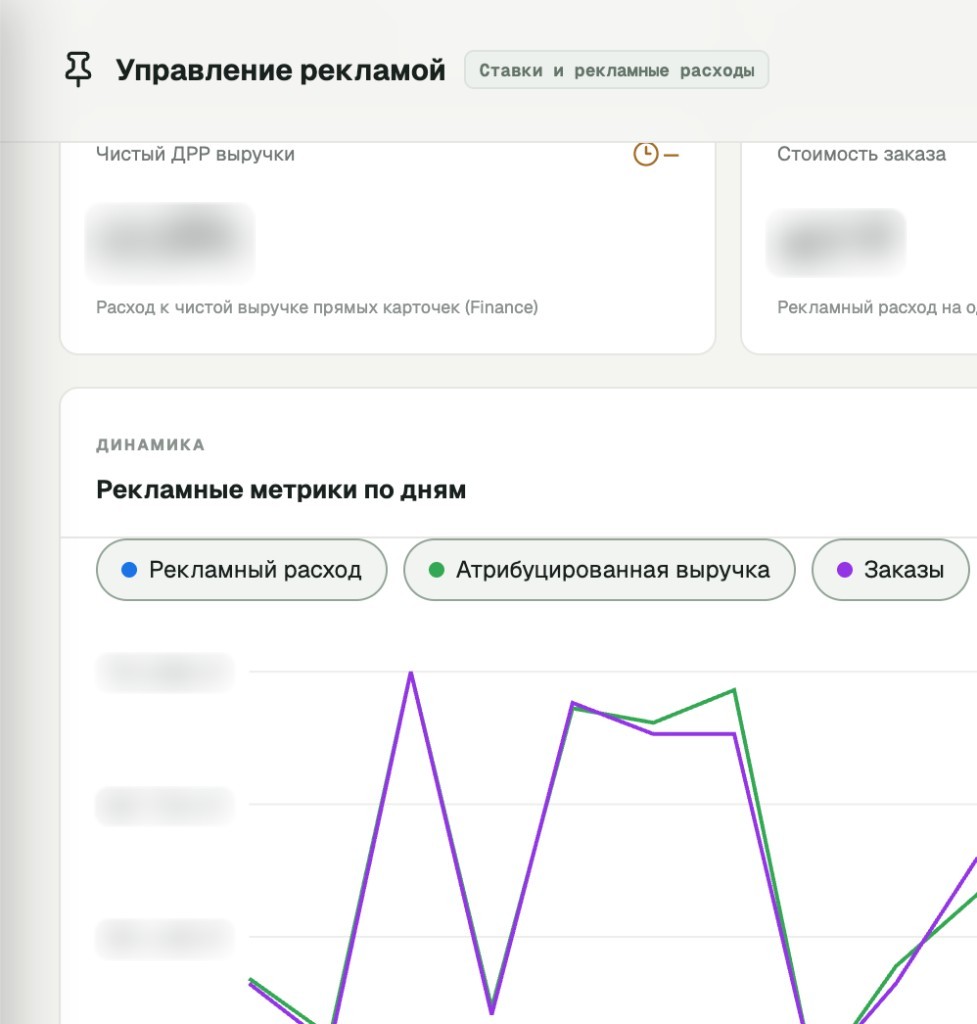This screenshot has width=977, height=1024.
Task: Toggle the Заказы series chip
Action: 890,569
